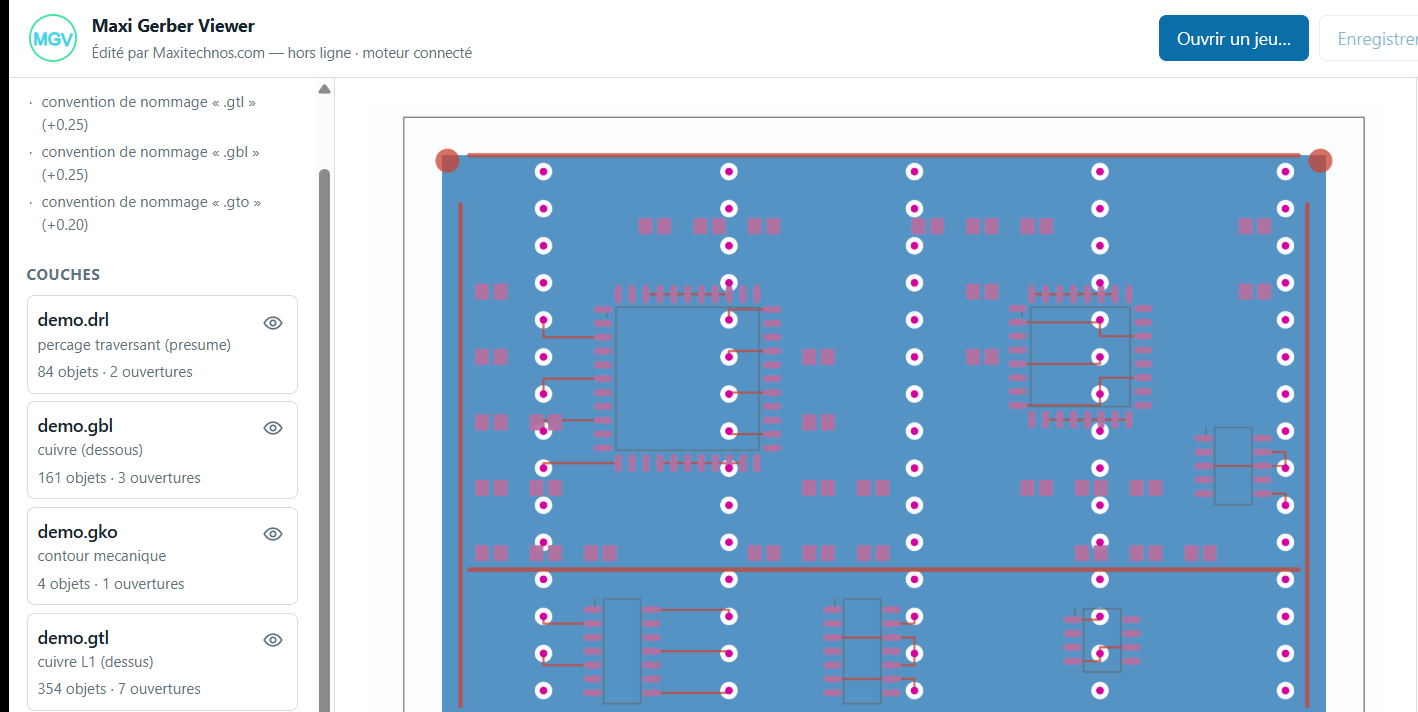
Task: Hide the demo.gko contour layer eye icon
Action: tap(273, 534)
